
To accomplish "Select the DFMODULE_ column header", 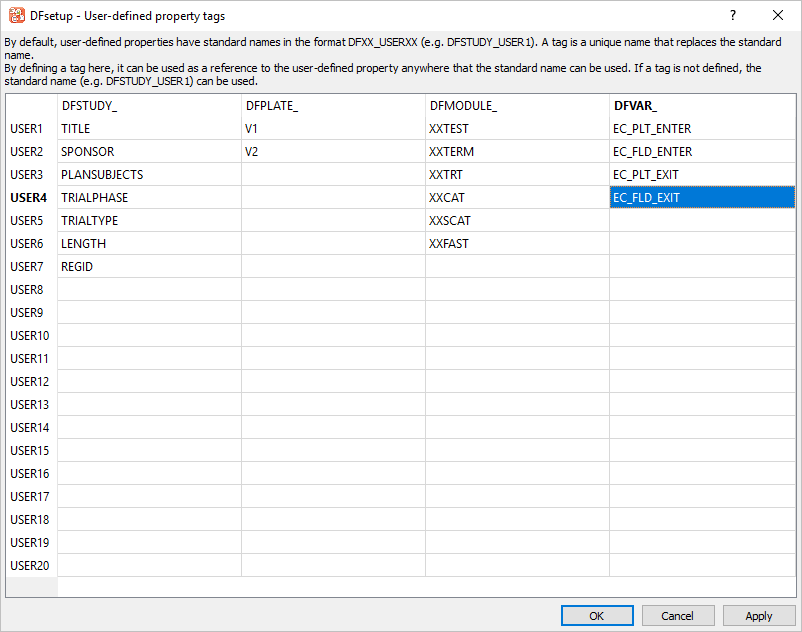I will click(x=517, y=106).
